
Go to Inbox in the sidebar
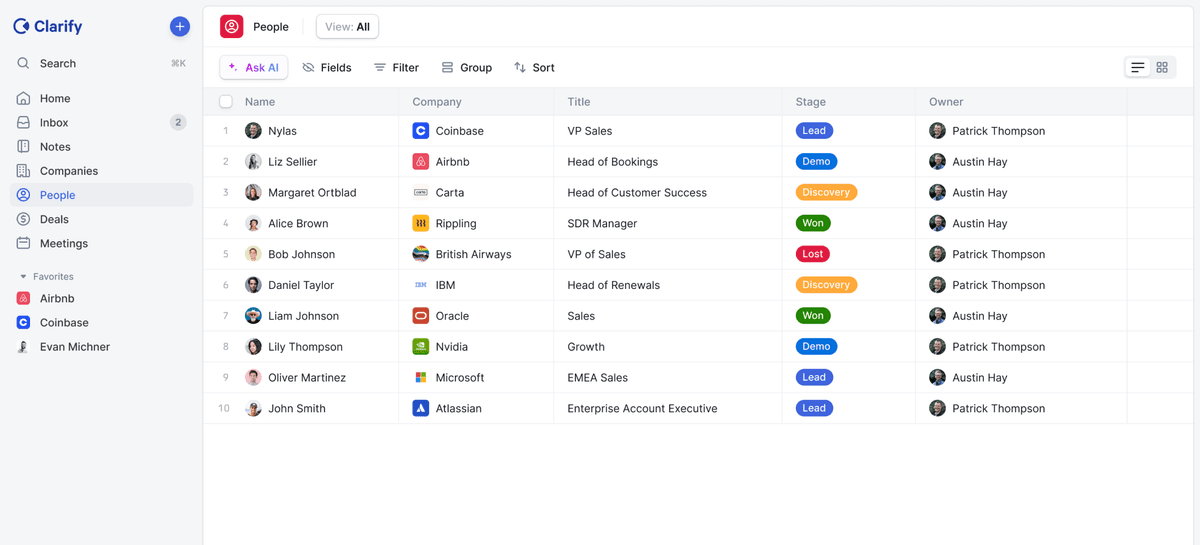(x=54, y=123)
